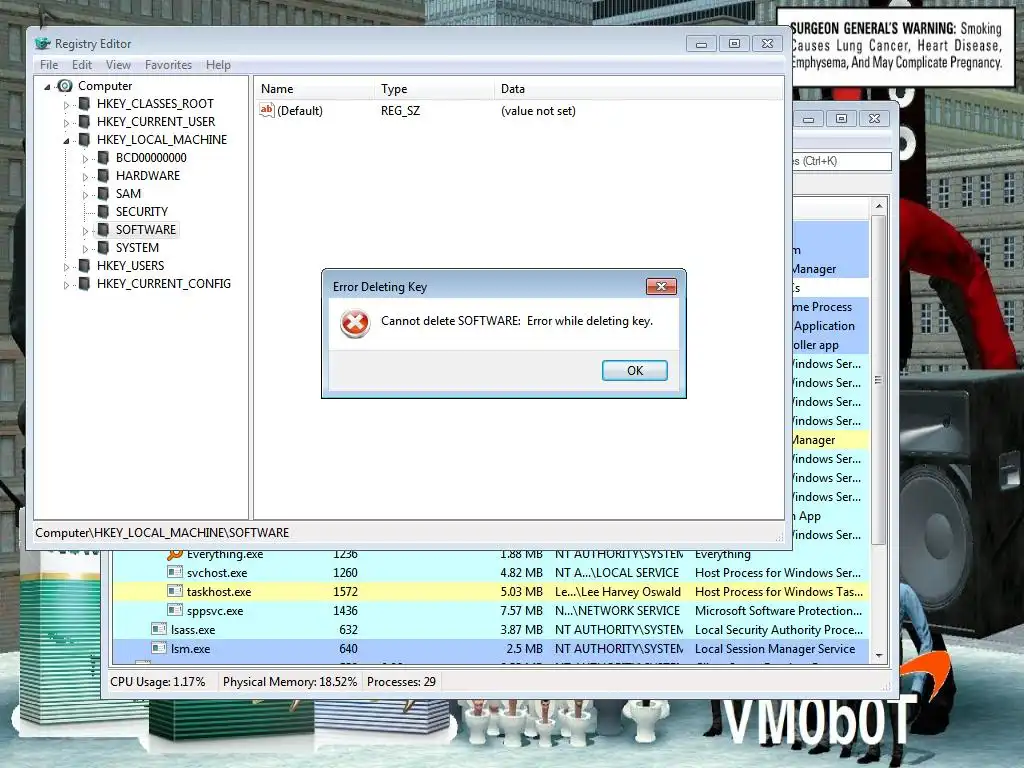Click the (value not set) data cell

click(x=538, y=110)
